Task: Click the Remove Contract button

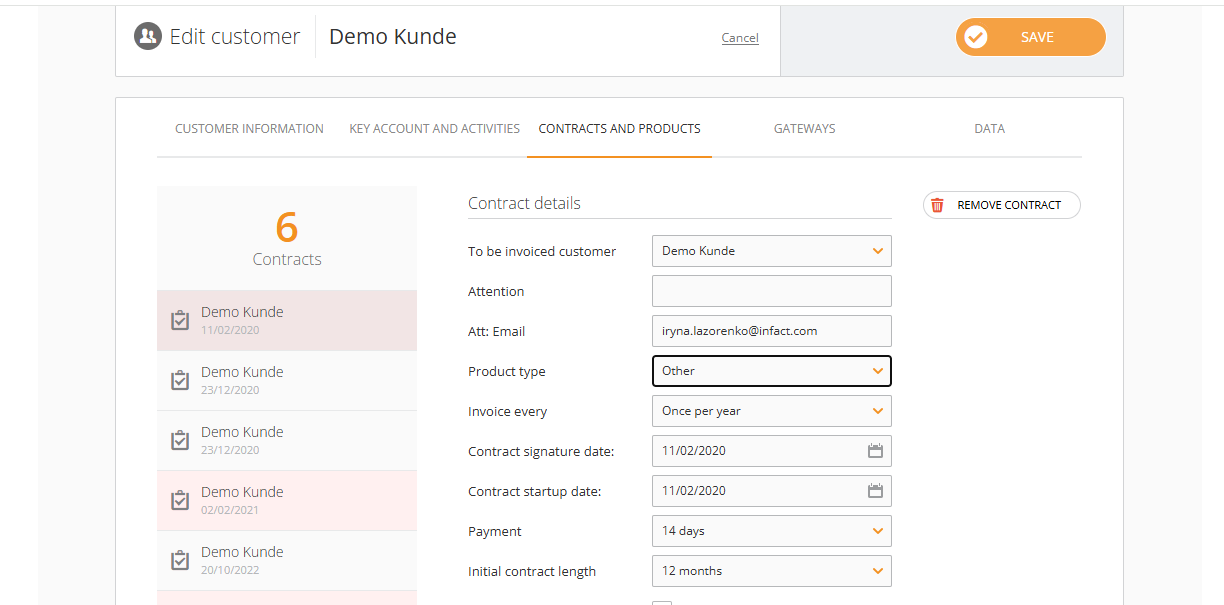Action: (x=1001, y=205)
